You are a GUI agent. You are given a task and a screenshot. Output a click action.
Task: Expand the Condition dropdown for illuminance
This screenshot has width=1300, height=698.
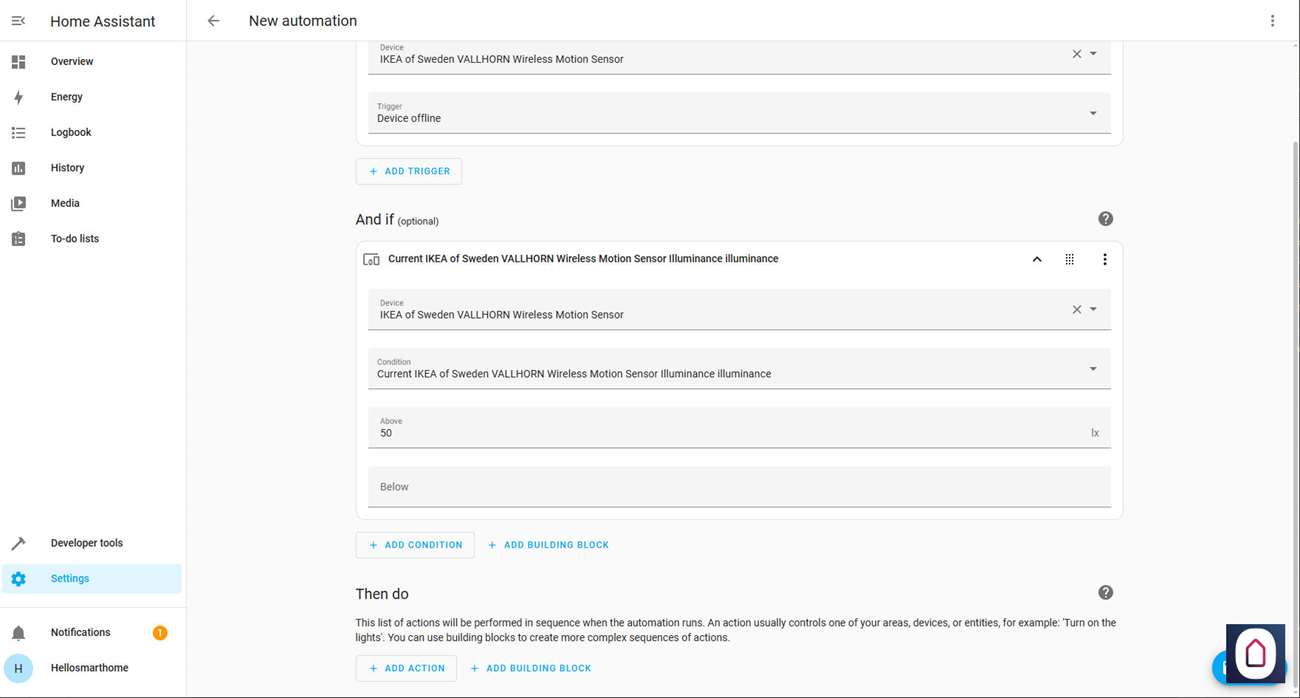[1092, 369]
